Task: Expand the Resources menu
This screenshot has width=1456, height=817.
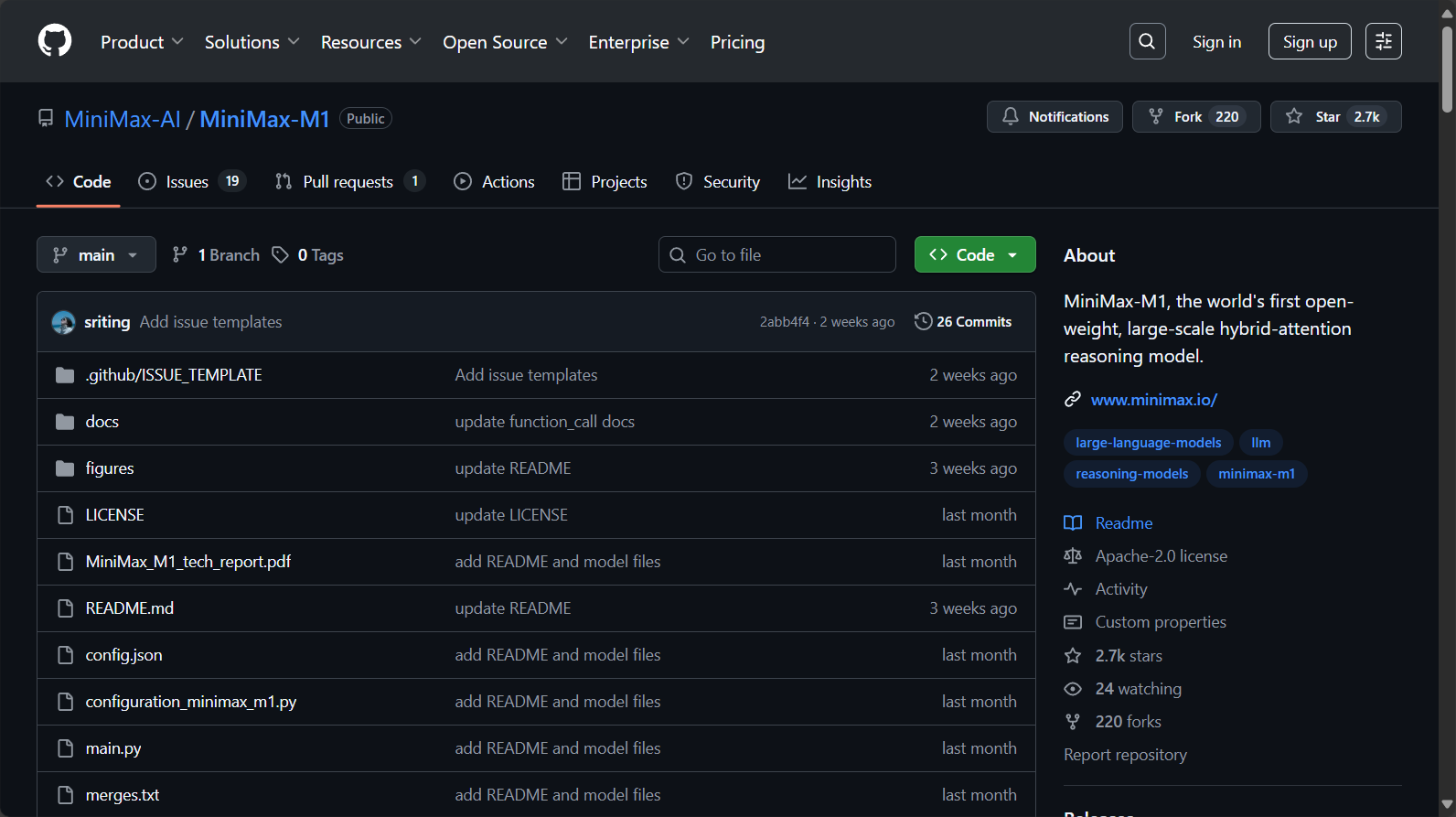Action: [x=370, y=42]
